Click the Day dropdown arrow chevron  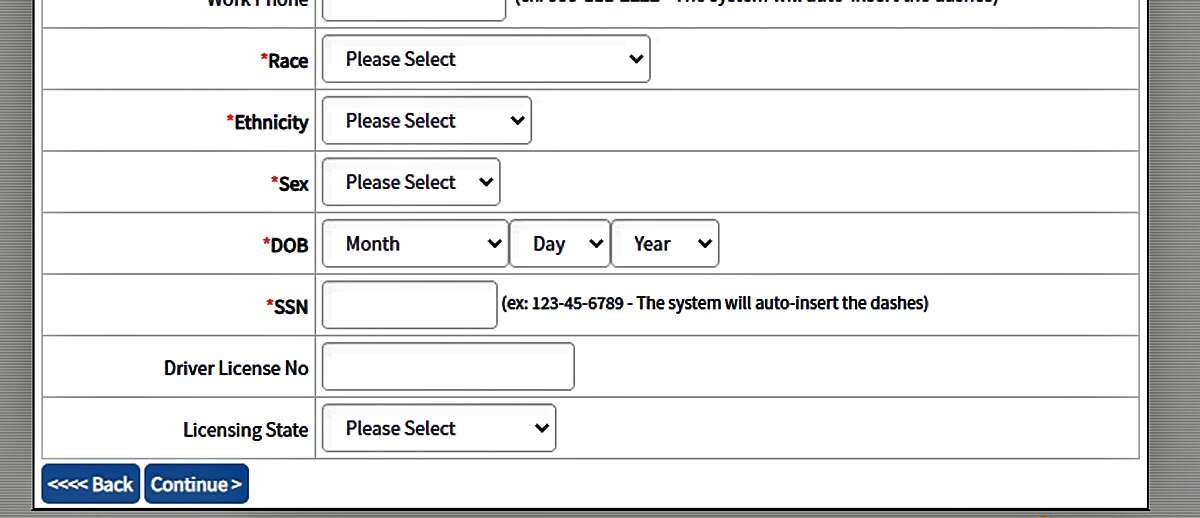596,244
